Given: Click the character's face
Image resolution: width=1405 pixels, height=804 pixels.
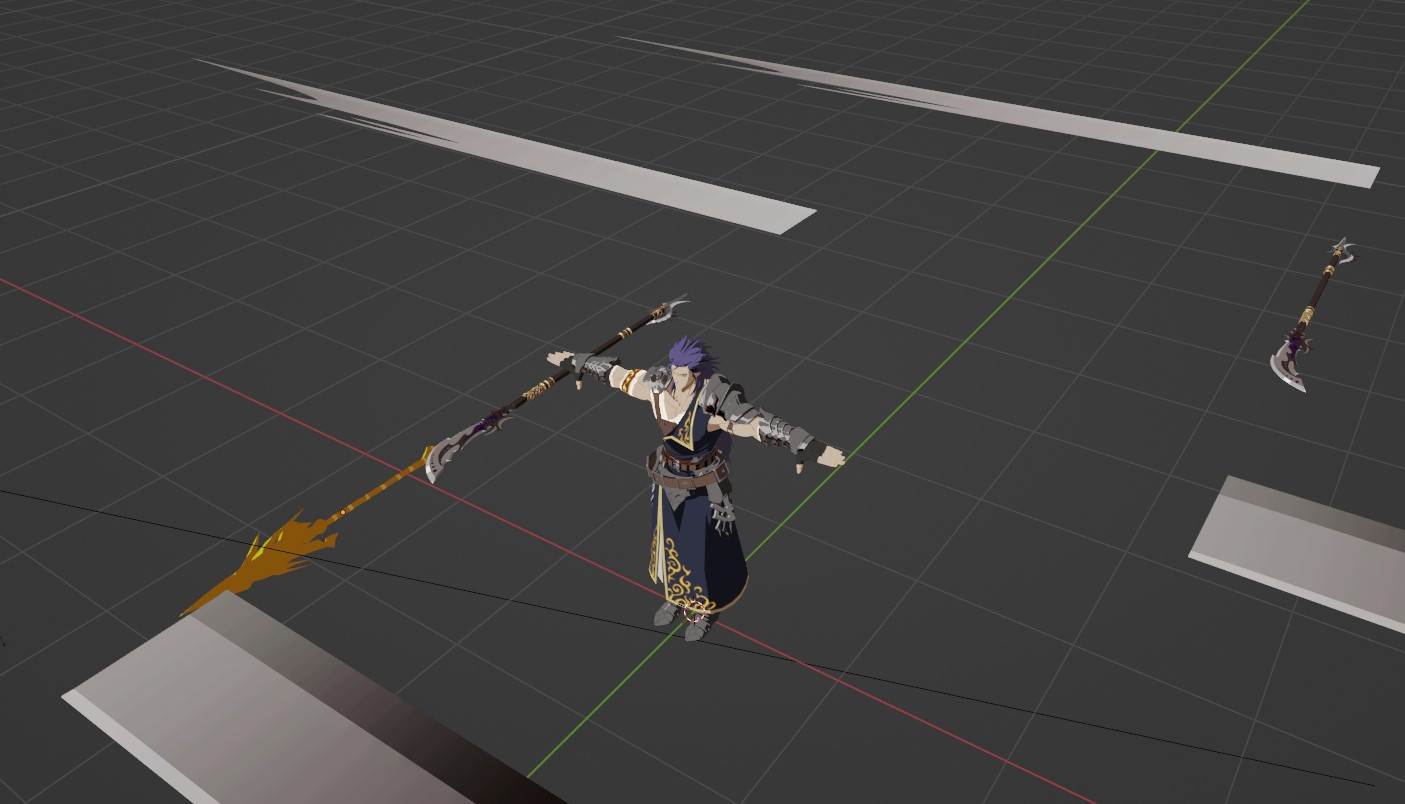Looking at the screenshot, I should point(680,377).
